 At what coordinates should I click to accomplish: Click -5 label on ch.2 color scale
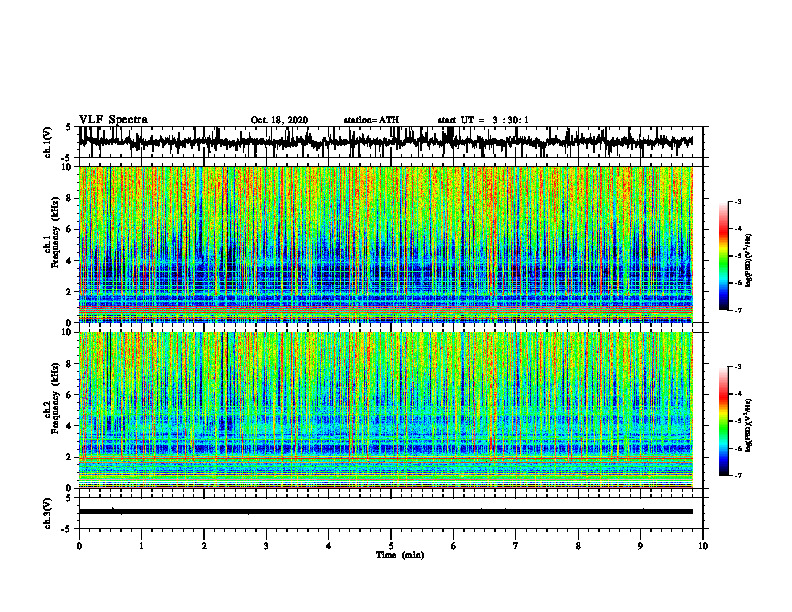pos(738,421)
